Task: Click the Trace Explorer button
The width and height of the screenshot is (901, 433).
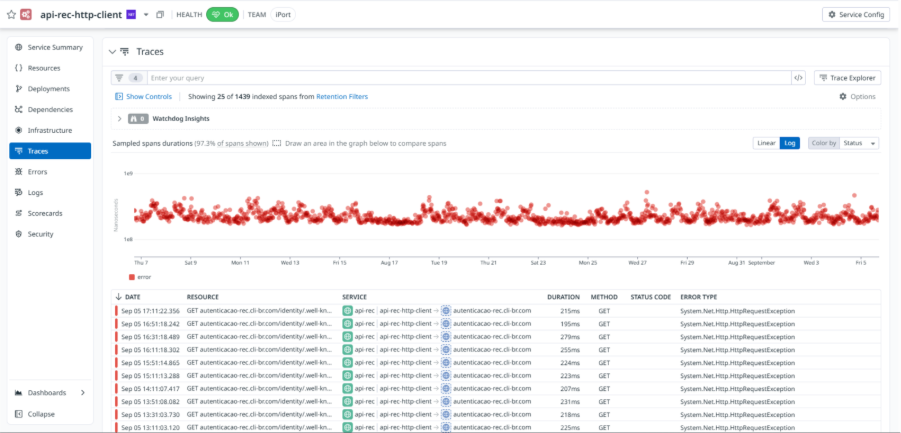Action: click(847, 77)
